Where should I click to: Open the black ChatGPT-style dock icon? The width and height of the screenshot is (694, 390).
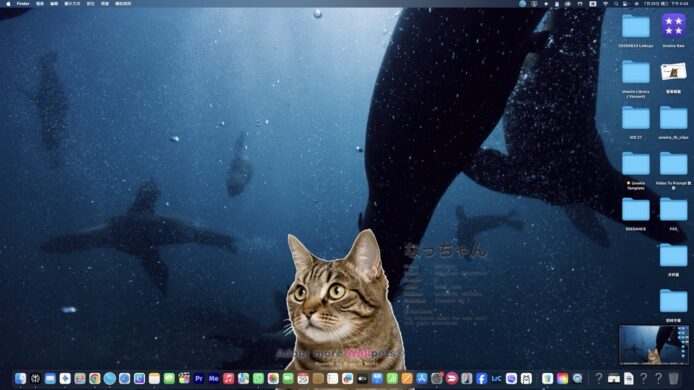pyautogui.click(x=35, y=378)
